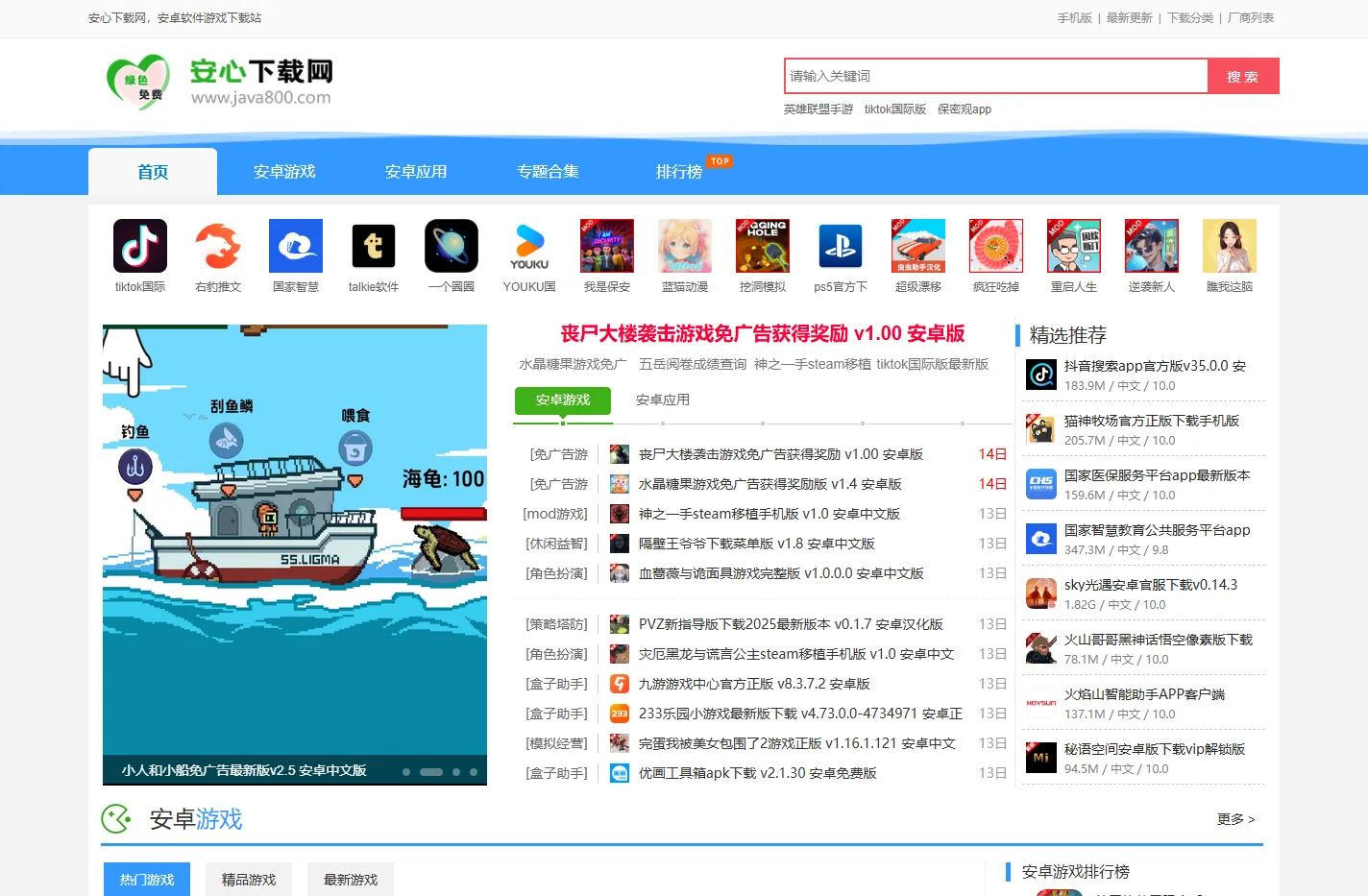1368x896 pixels.
Task: Click the sky光遇 game icon
Action: 1041,593
